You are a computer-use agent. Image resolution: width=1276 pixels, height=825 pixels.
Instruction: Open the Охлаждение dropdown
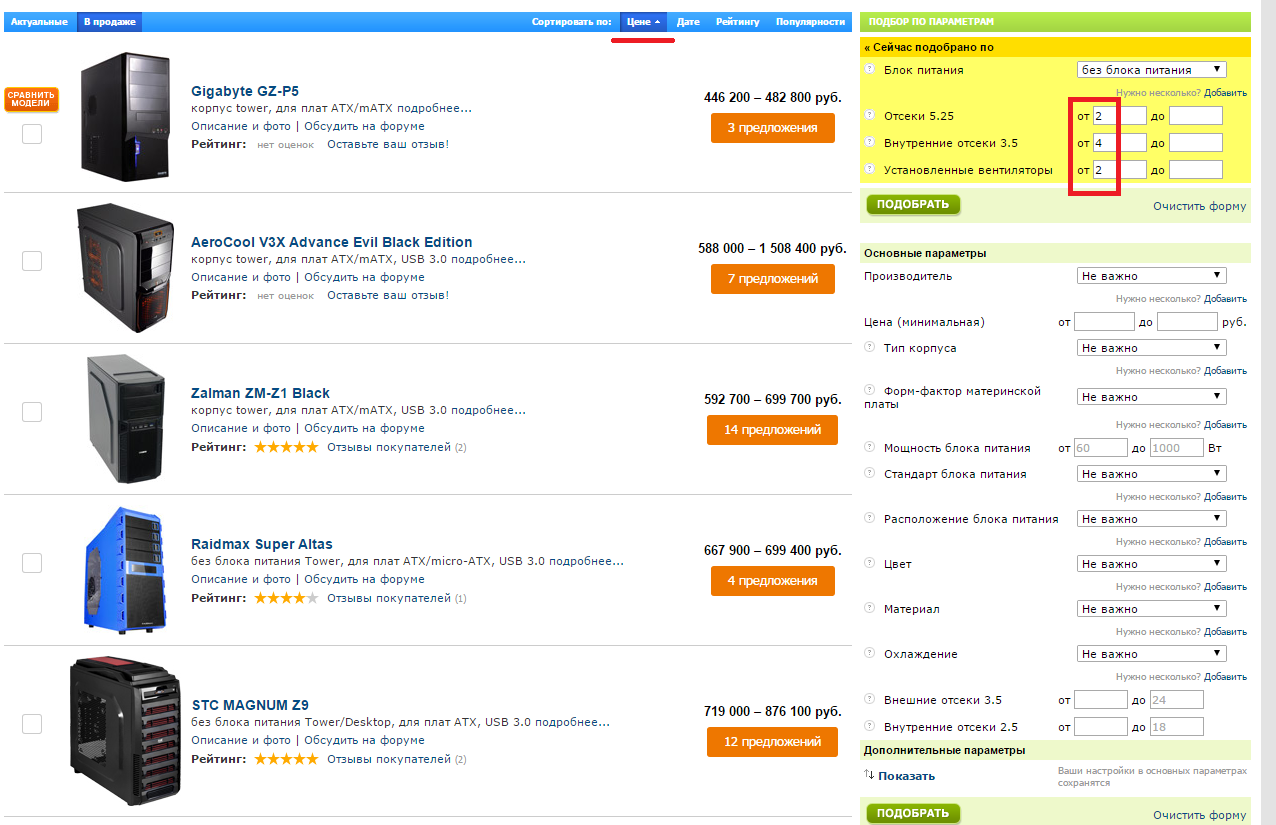(1152, 654)
